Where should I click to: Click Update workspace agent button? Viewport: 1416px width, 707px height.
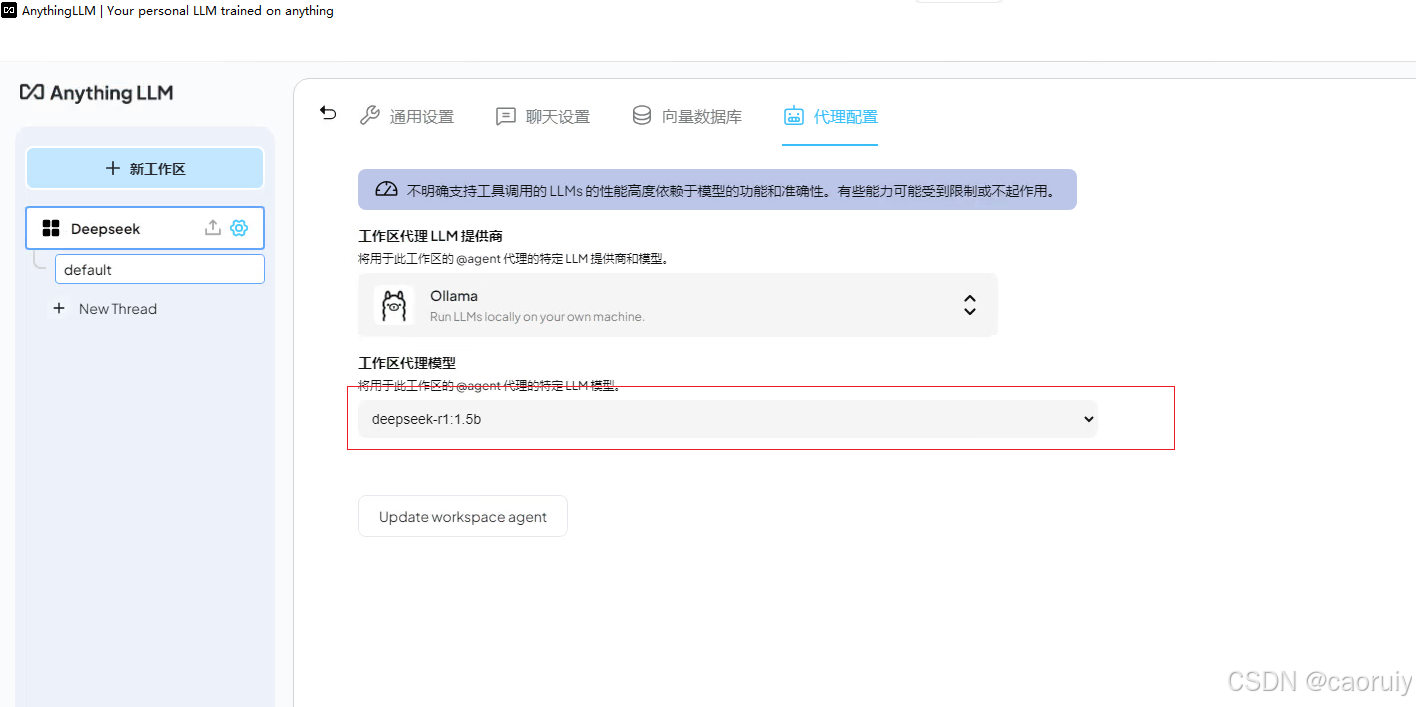463,516
